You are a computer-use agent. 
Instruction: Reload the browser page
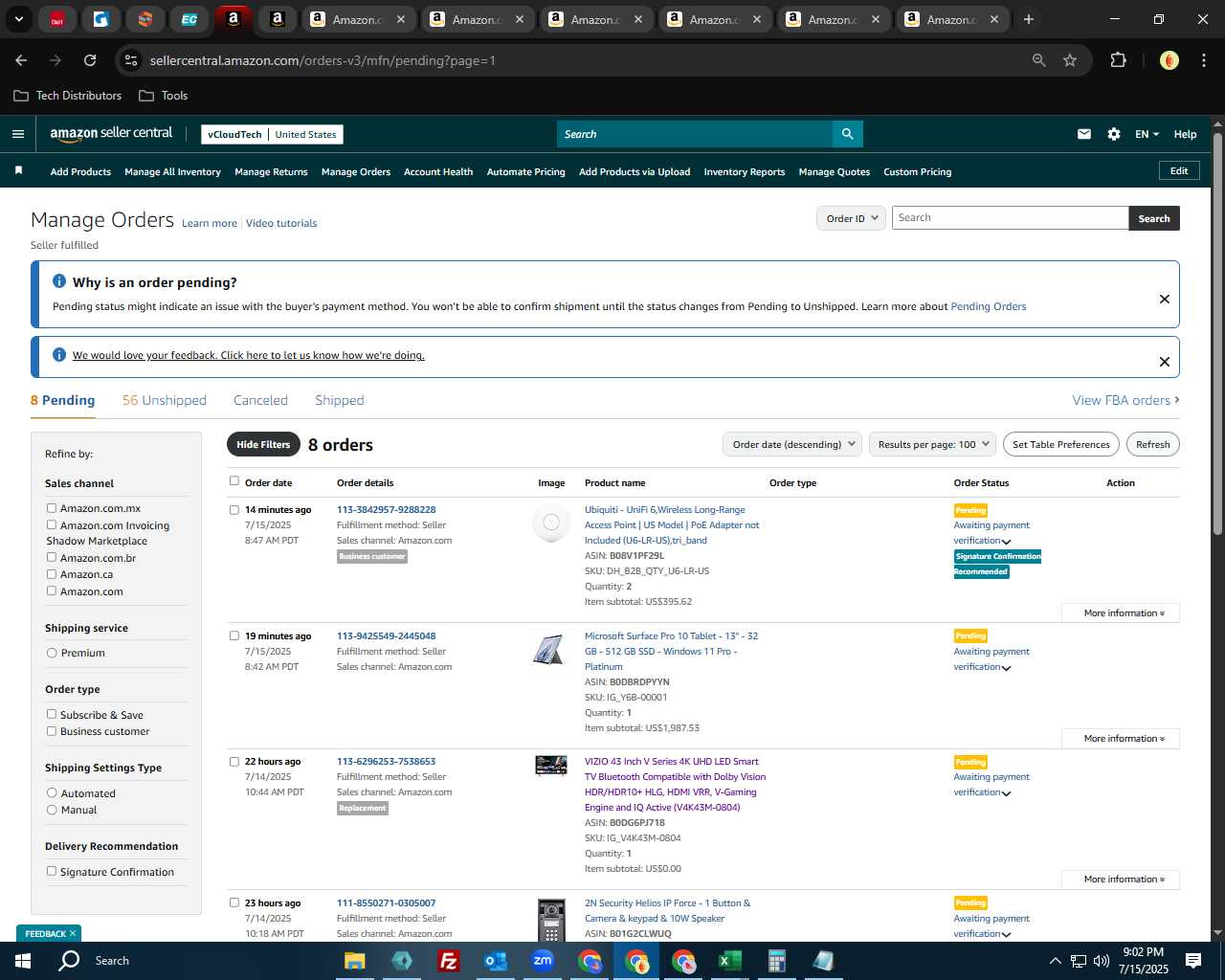pyautogui.click(x=90, y=60)
